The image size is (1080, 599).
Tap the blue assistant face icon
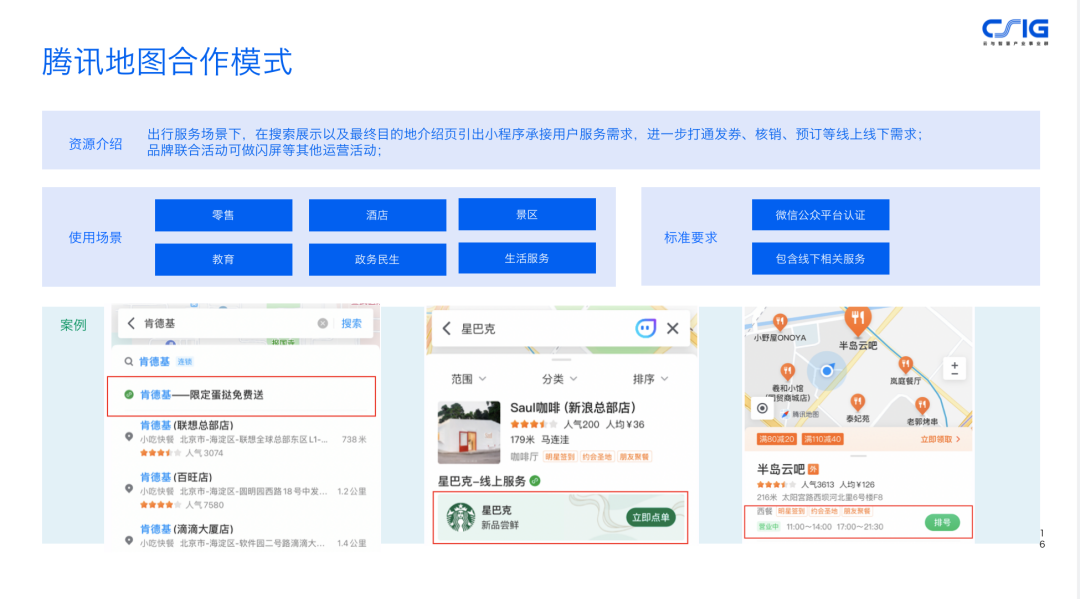[x=645, y=328]
